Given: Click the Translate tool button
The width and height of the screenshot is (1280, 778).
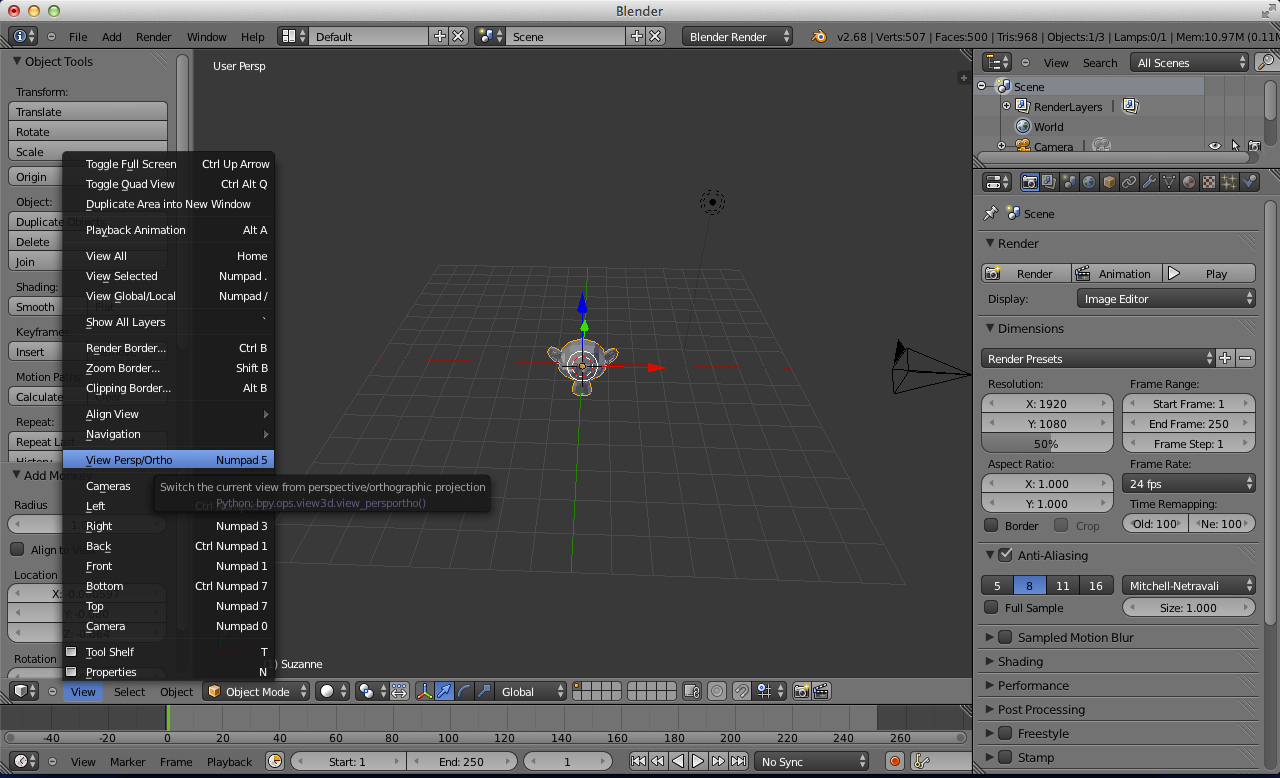Looking at the screenshot, I should click(88, 112).
